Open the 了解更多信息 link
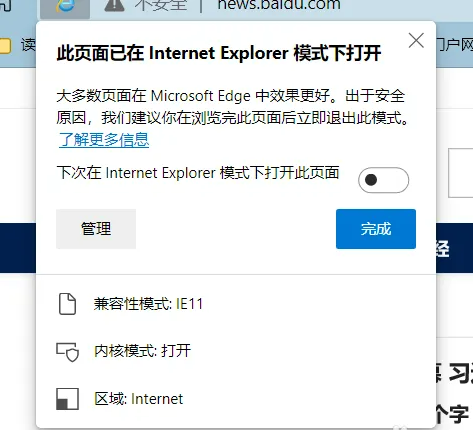Screen dimensions: 474x430 coord(104,139)
